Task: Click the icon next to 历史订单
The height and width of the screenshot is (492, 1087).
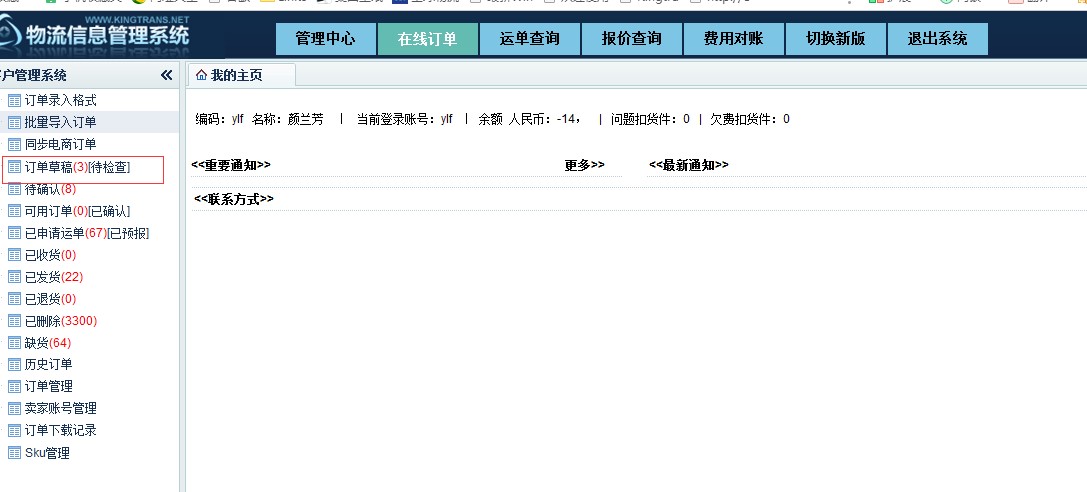Action: (14, 365)
